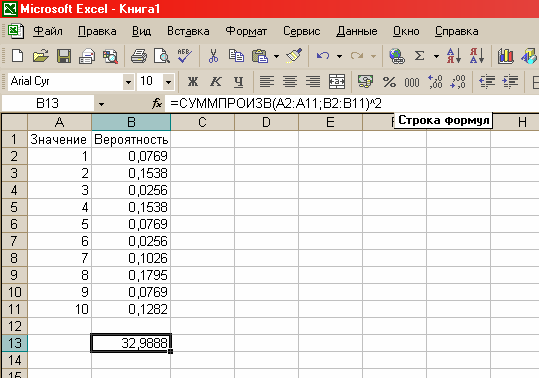Open the Справка menu

pos(456,31)
